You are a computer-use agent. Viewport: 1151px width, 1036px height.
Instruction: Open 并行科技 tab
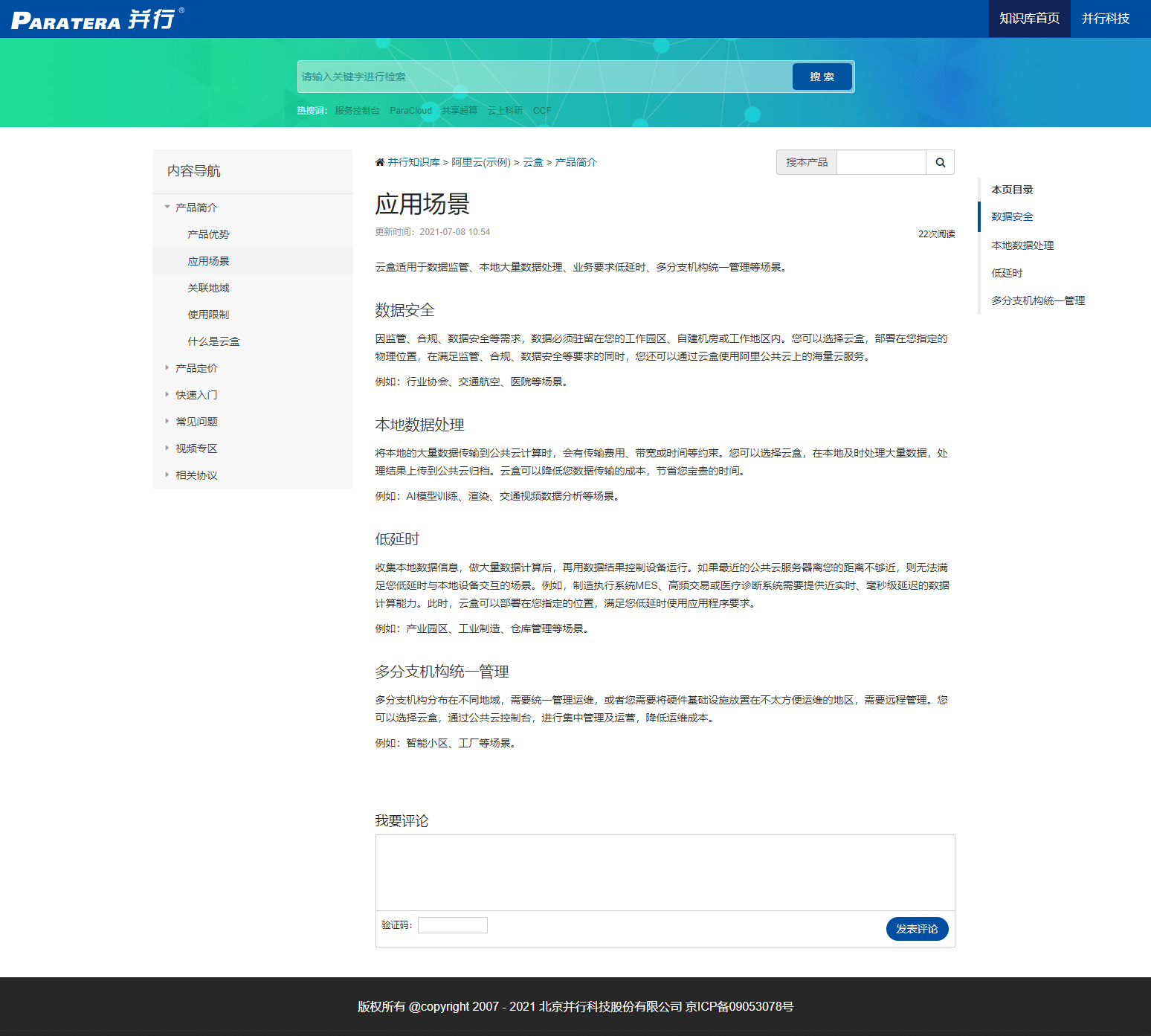coord(1105,19)
